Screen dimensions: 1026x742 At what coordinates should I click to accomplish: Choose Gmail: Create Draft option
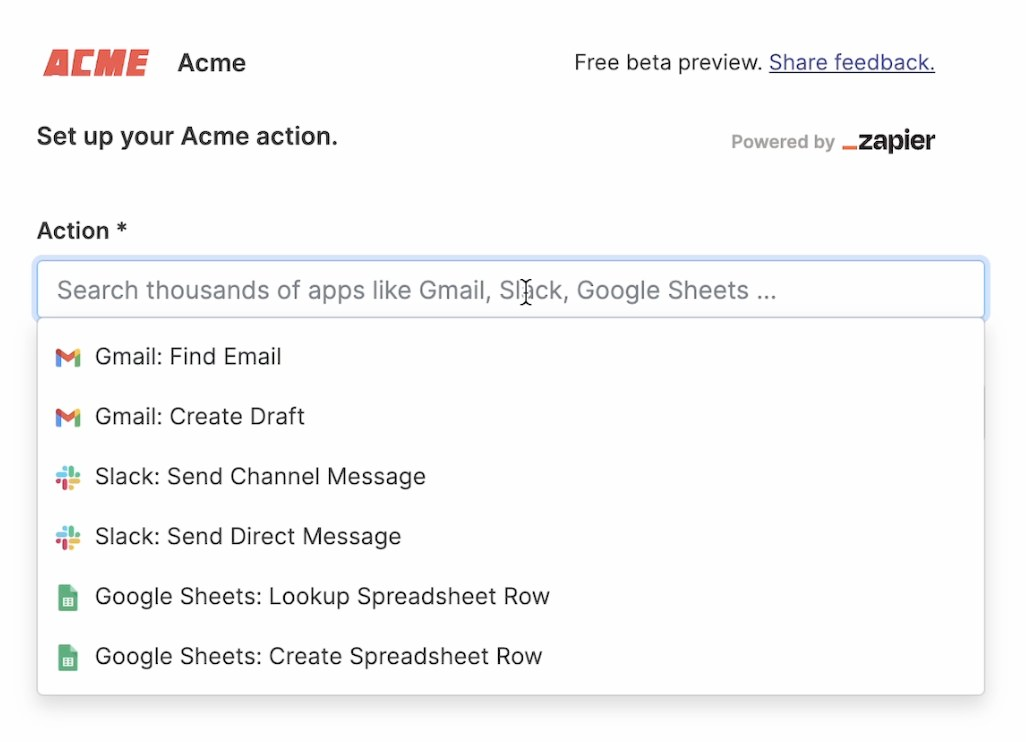click(x=510, y=417)
